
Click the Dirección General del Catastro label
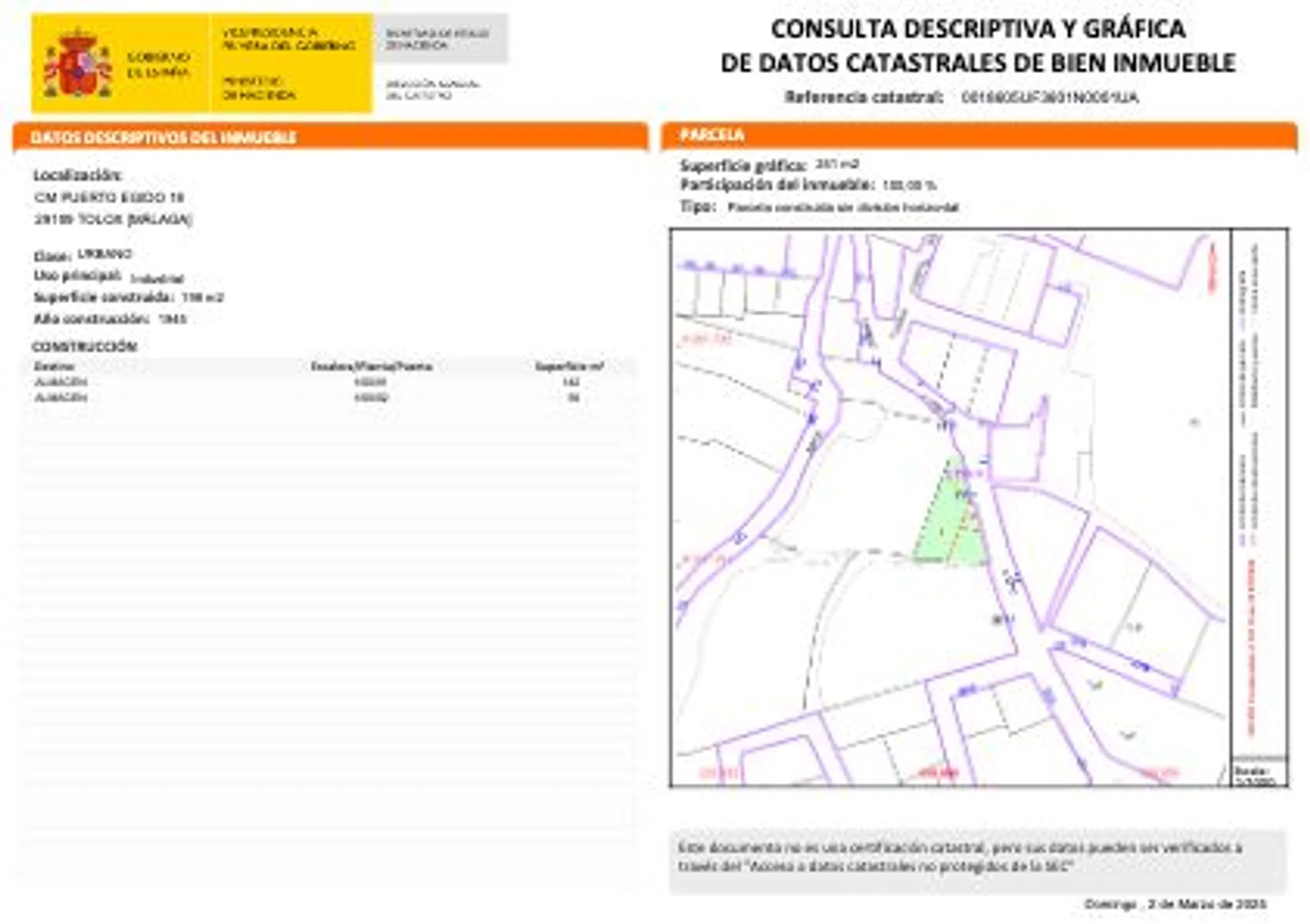tap(432, 89)
